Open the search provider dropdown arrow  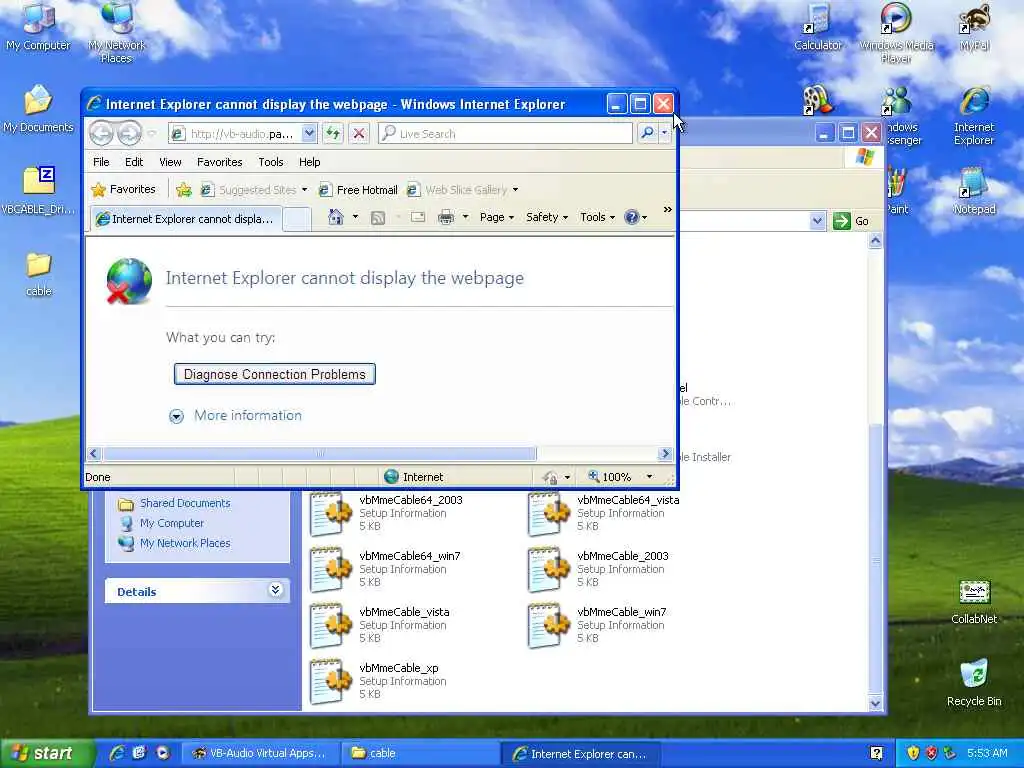(x=664, y=133)
